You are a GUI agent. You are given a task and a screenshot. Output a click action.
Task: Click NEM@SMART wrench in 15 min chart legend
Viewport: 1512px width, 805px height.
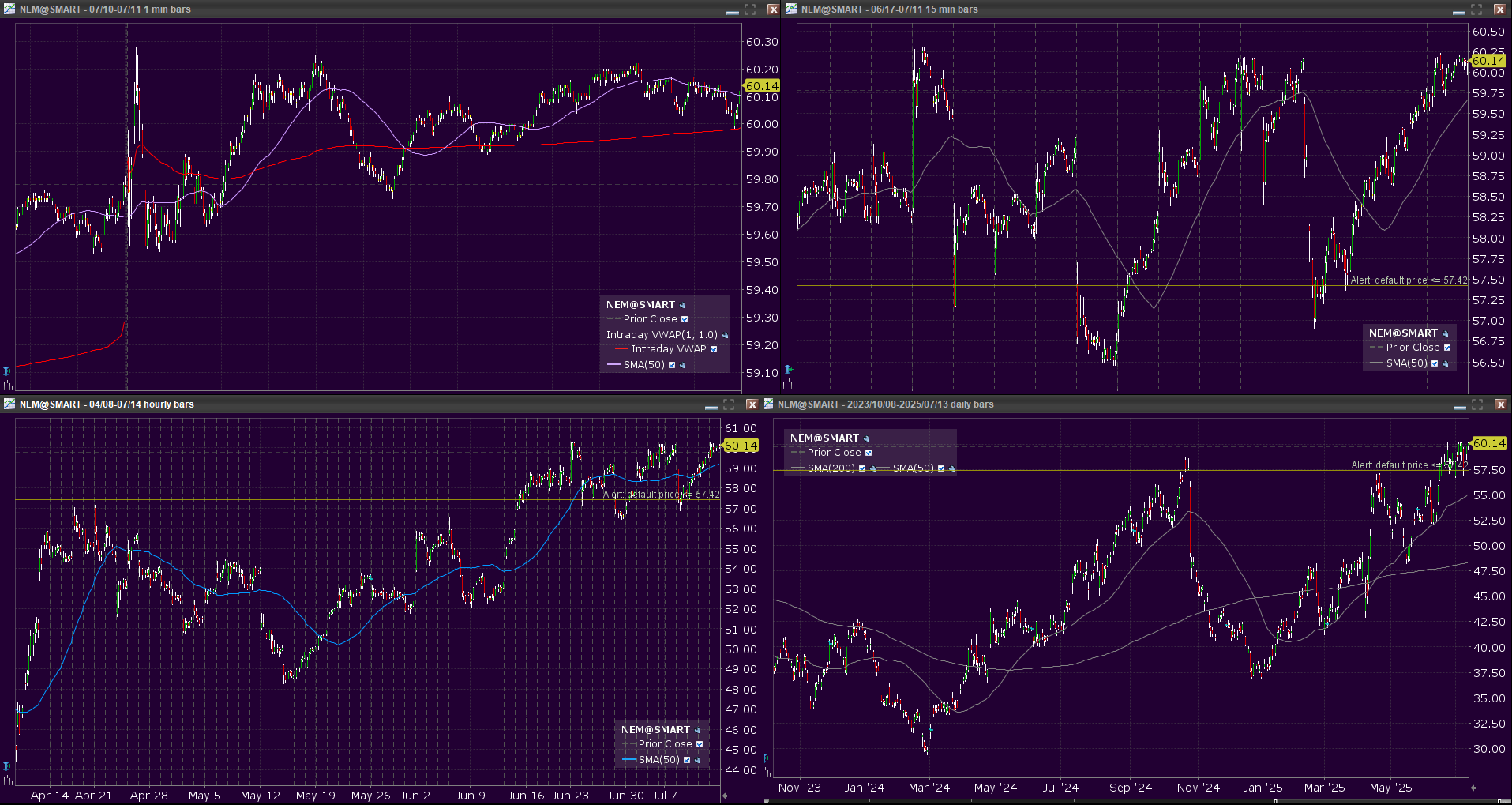(1446, 333)
